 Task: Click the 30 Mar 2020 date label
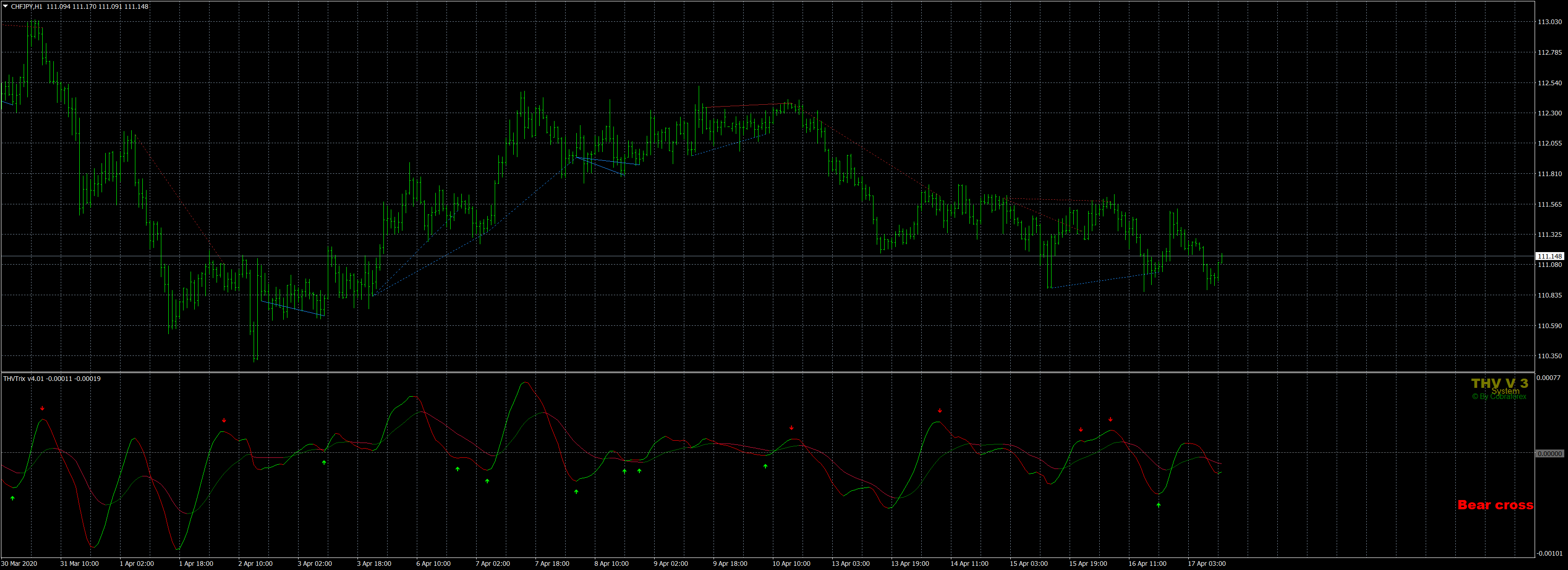(19, 564)
